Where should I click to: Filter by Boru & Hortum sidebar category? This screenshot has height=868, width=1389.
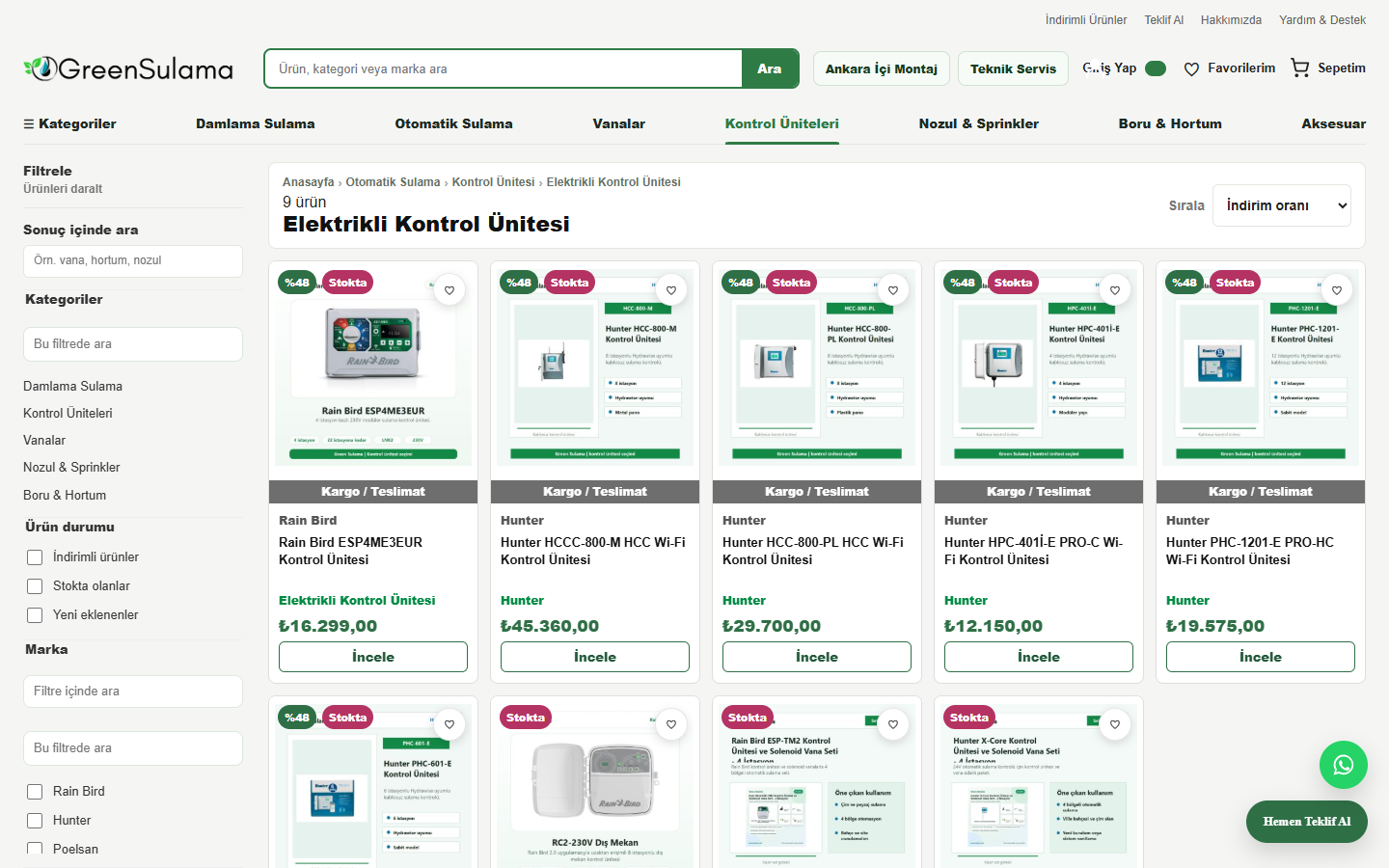point(65,495)
